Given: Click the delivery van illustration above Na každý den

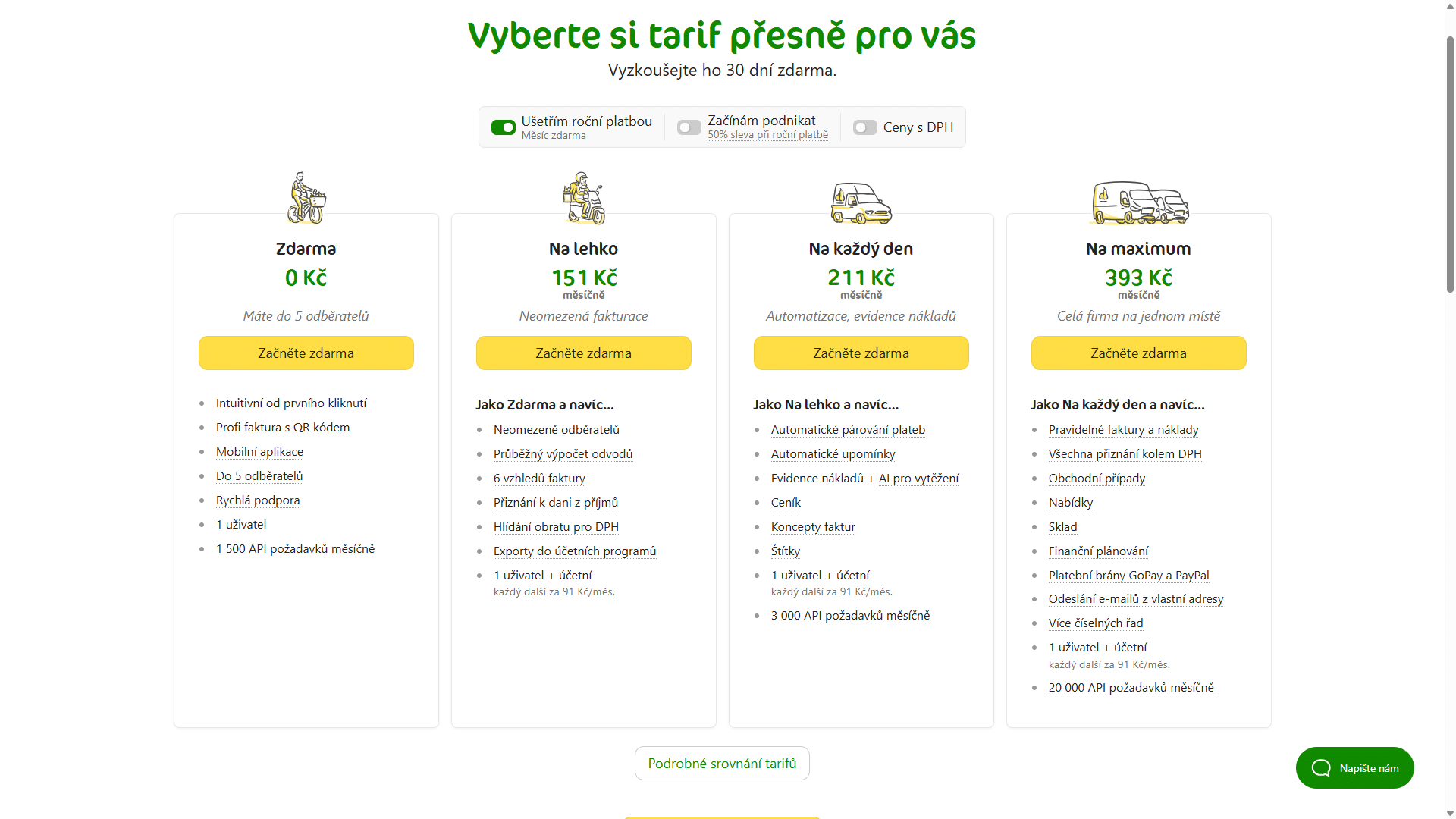Looking at the screenshot, I should point(861,202).
